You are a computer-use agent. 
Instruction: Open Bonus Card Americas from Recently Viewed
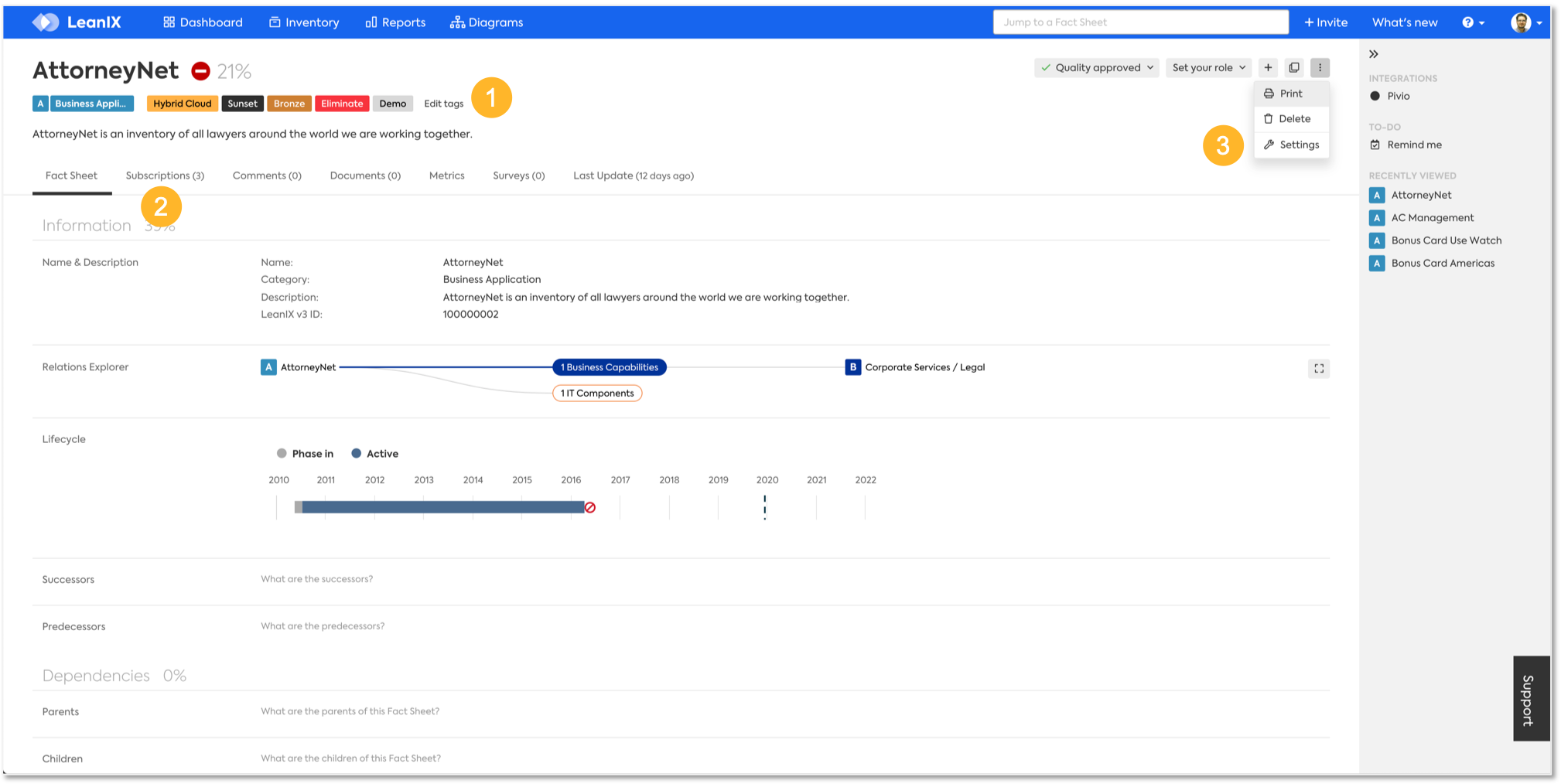pos(1443,264)
